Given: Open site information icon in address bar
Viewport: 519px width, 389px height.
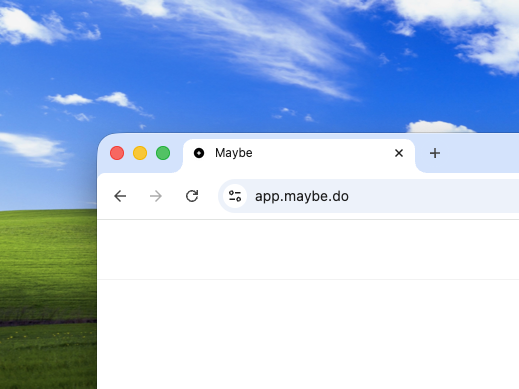Looking at the screenshot, I should pos(235,196).
